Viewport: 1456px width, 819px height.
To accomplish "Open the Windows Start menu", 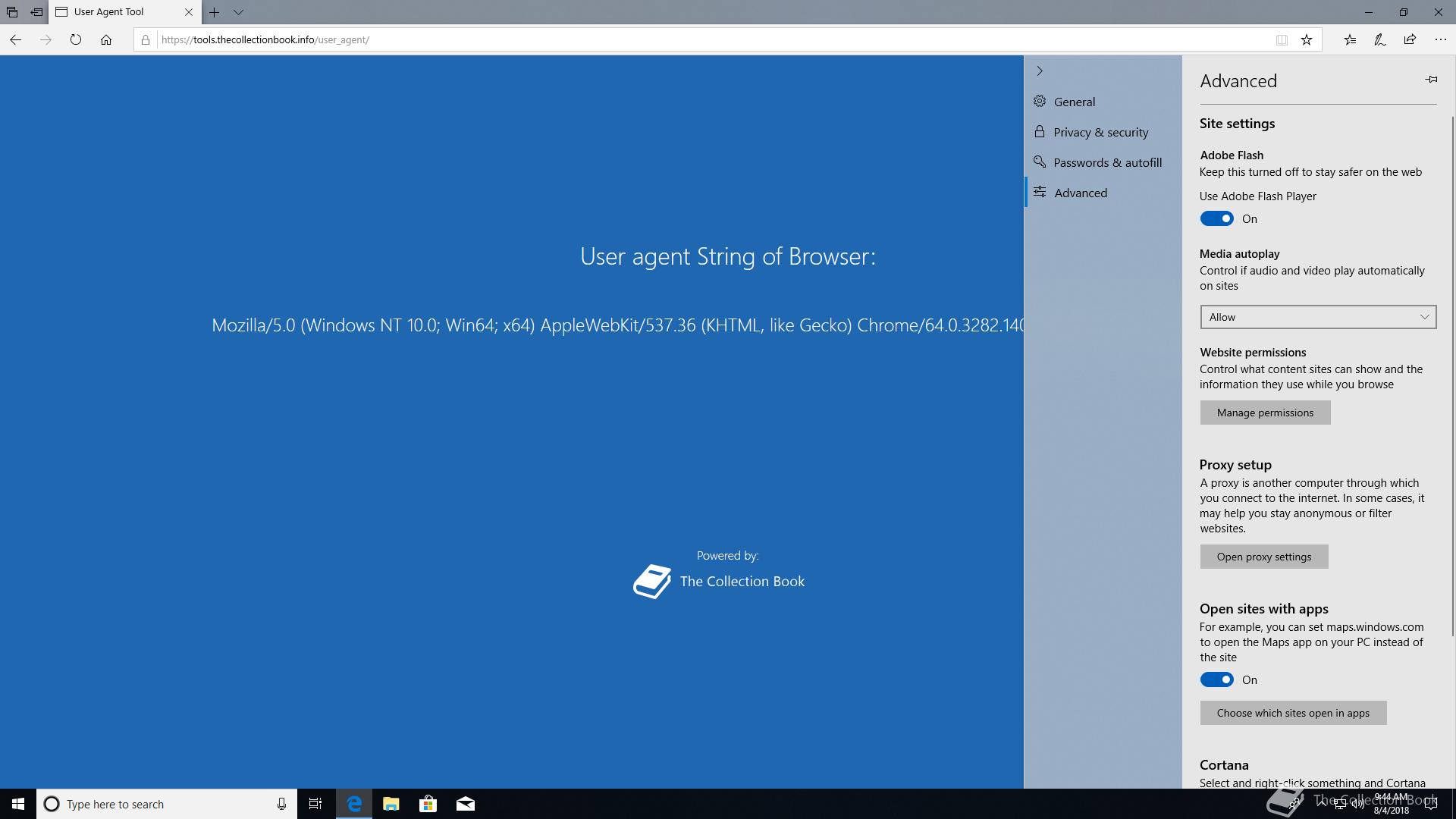I will tap(18, 804).
